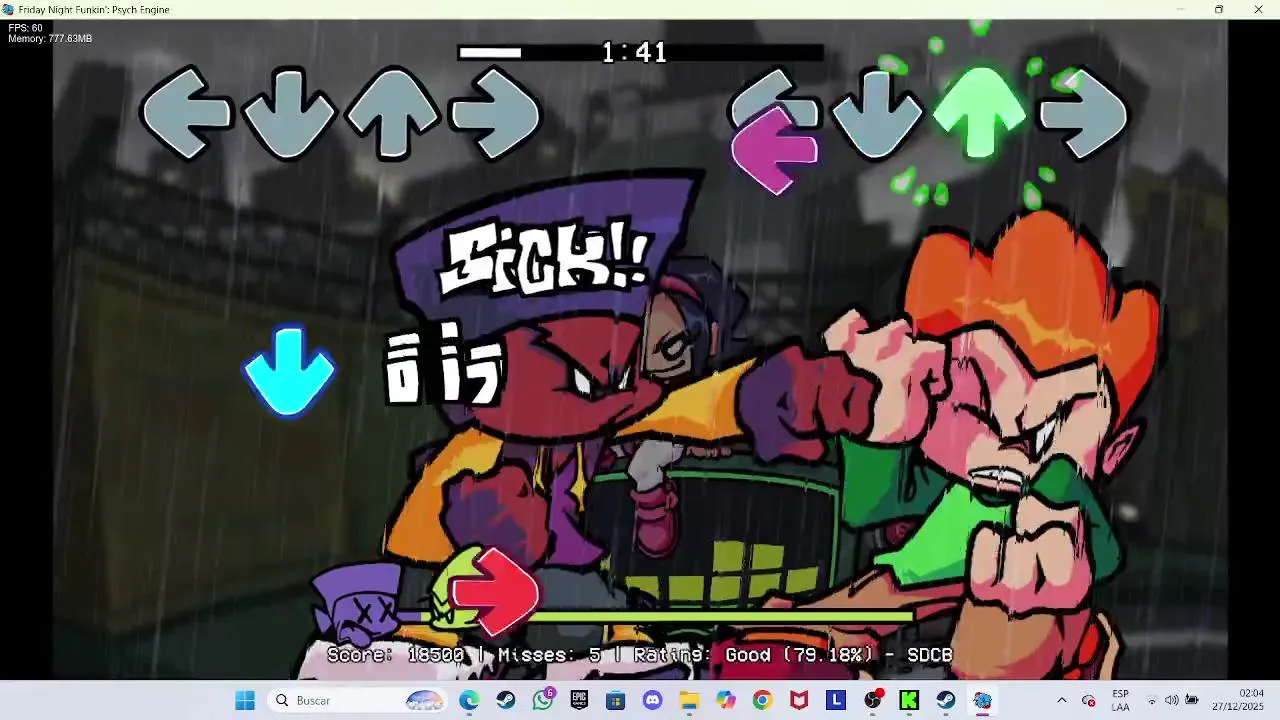Open the clock and date 27/12/2025
1280x720 pixels.
point(1238,700)
